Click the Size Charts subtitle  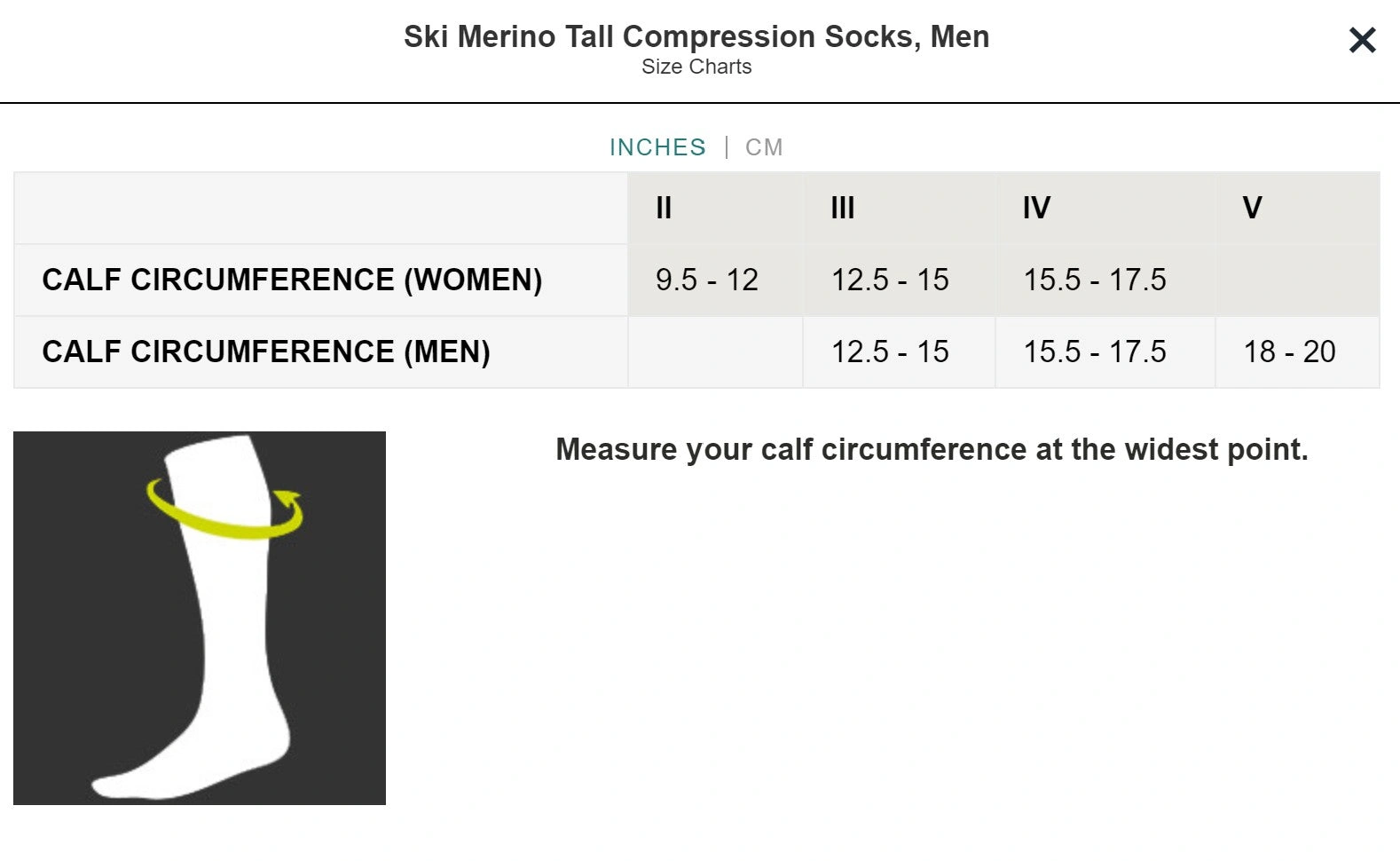pos(696,67)
